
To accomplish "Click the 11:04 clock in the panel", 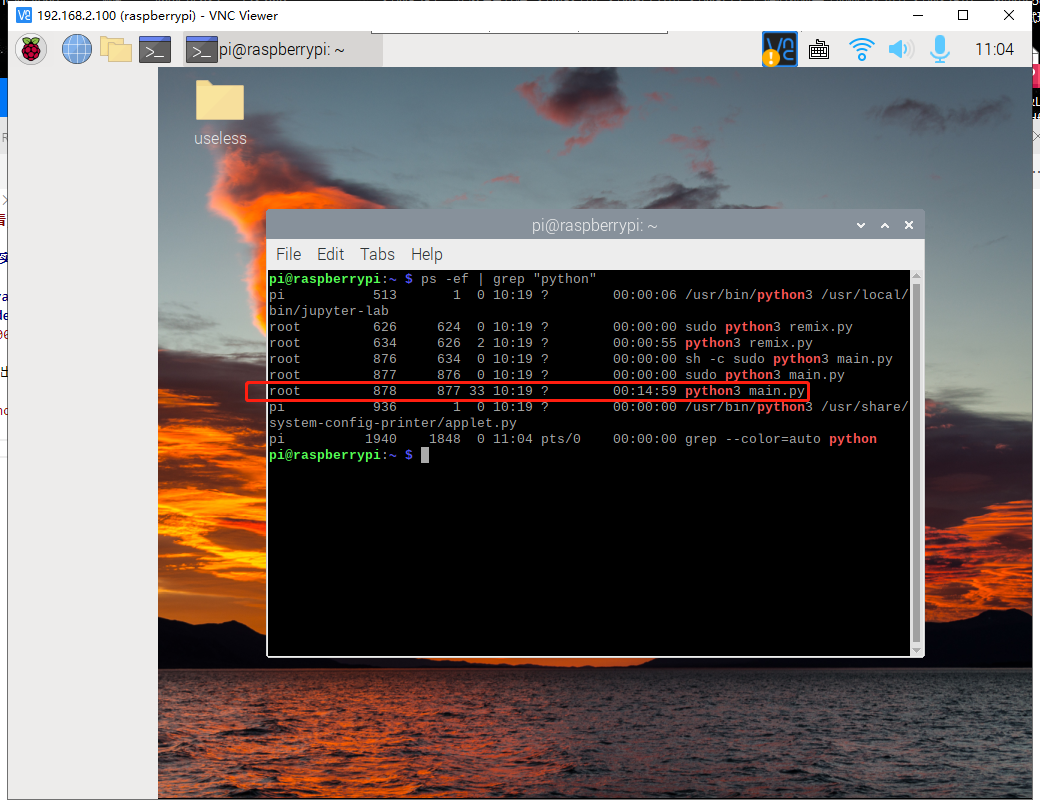I will [994, 49].
